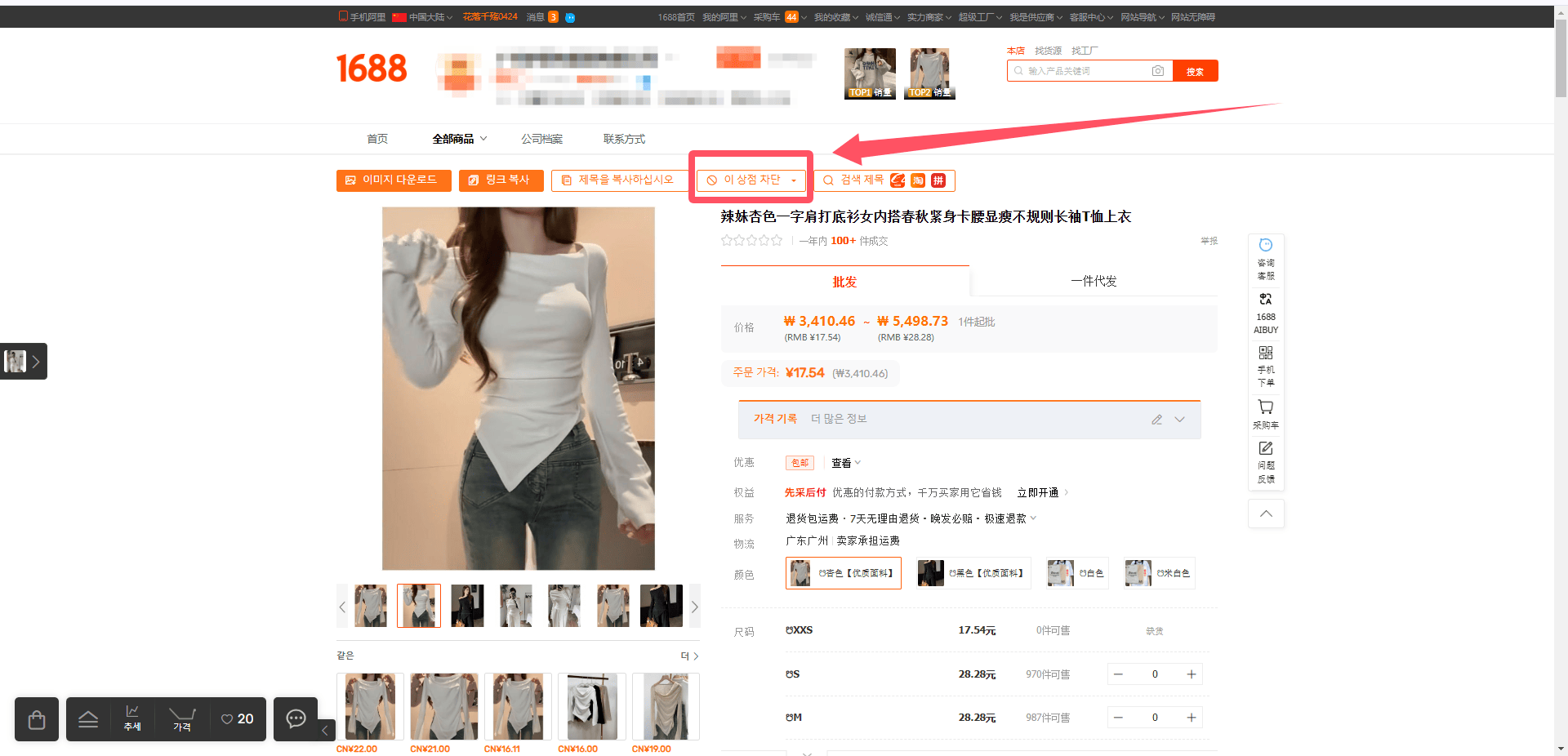Viewport: 1568px width, 756px height.
Task: Open the 咨询客服 customer service icon
Action: coord(1266,259)
